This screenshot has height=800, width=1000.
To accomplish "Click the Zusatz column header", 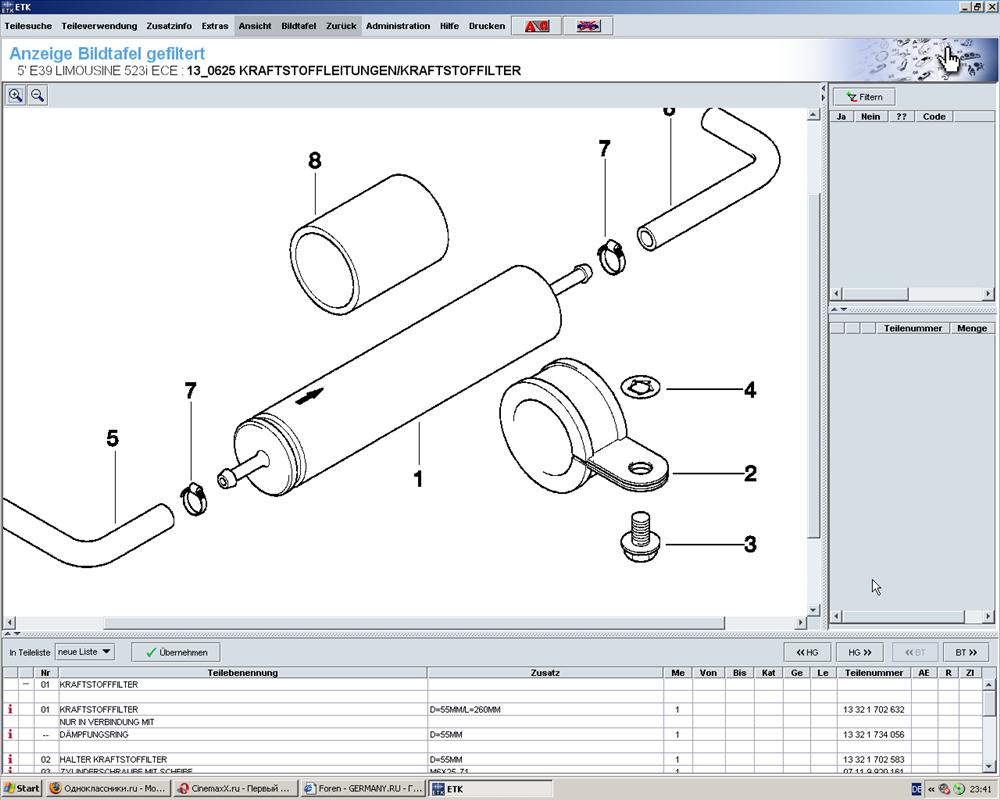I will tap(545, 672).
